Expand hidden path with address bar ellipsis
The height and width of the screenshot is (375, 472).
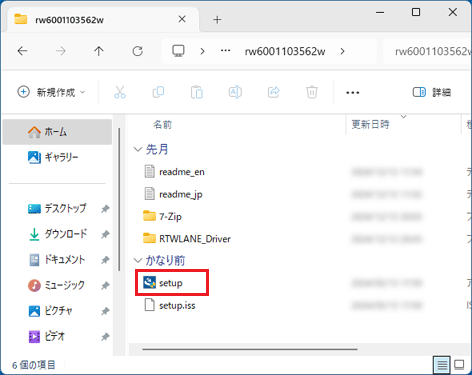[x=226, y=51]
